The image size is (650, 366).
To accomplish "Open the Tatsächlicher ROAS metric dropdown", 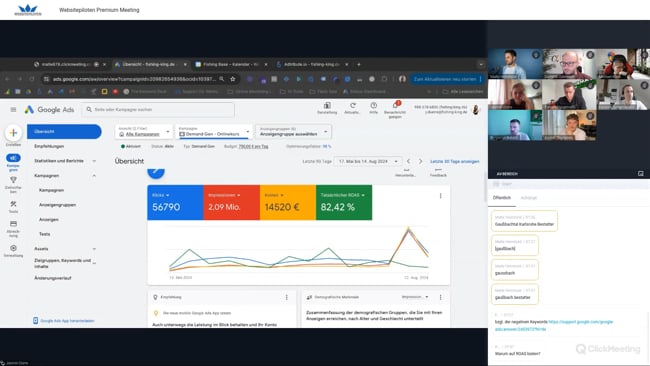I will (343, 195).
